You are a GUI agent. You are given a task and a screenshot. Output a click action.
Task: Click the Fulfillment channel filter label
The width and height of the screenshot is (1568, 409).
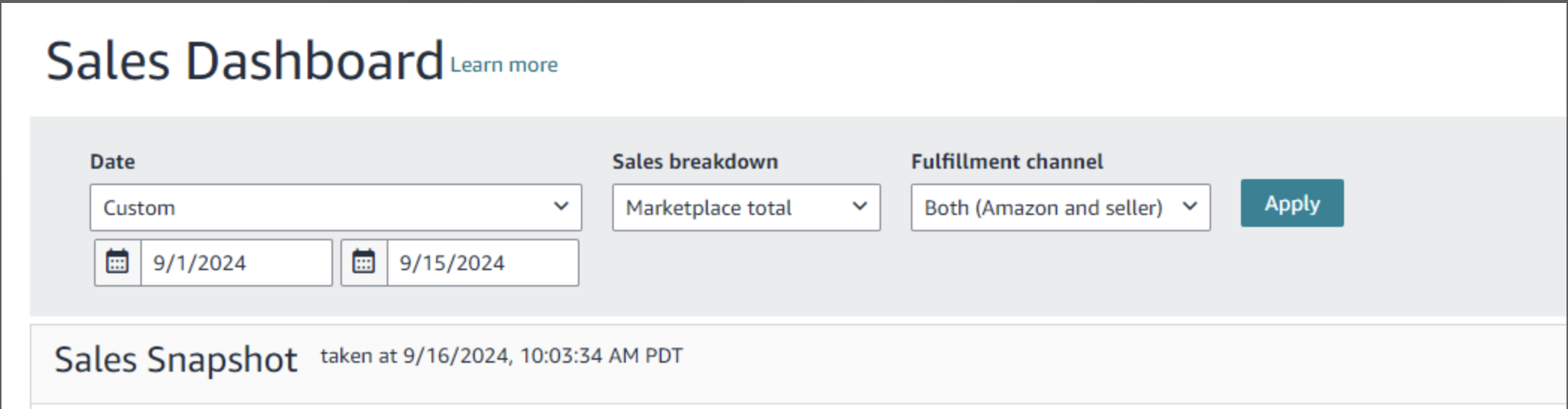[1007, 162]
